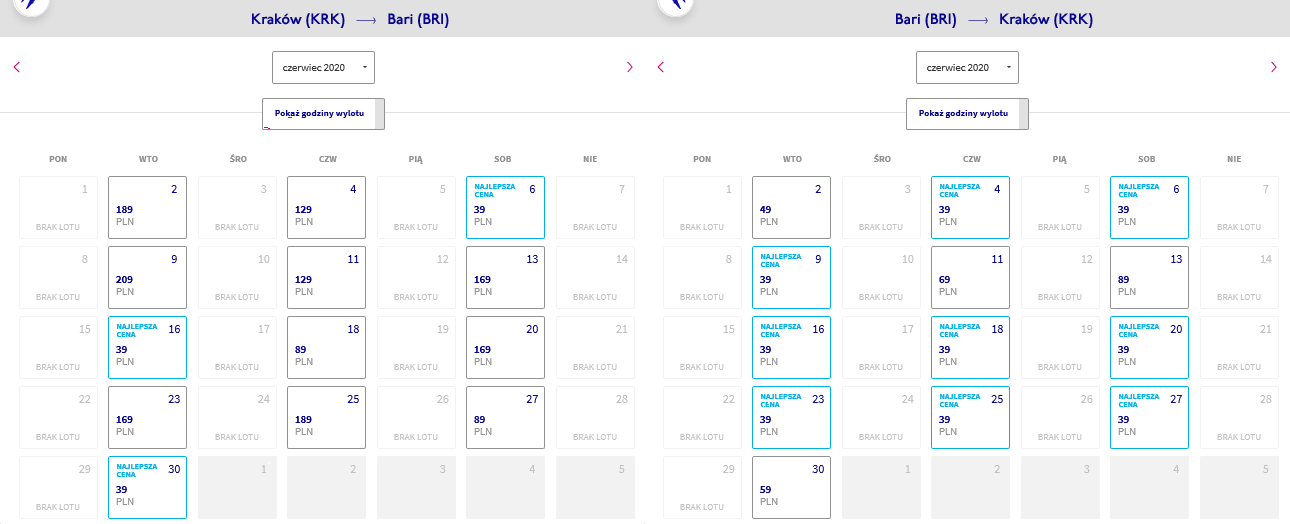The image size is (1290, 524).
Task: Go to next month for Bari–Kraków
Action: tap(1274, 67)
